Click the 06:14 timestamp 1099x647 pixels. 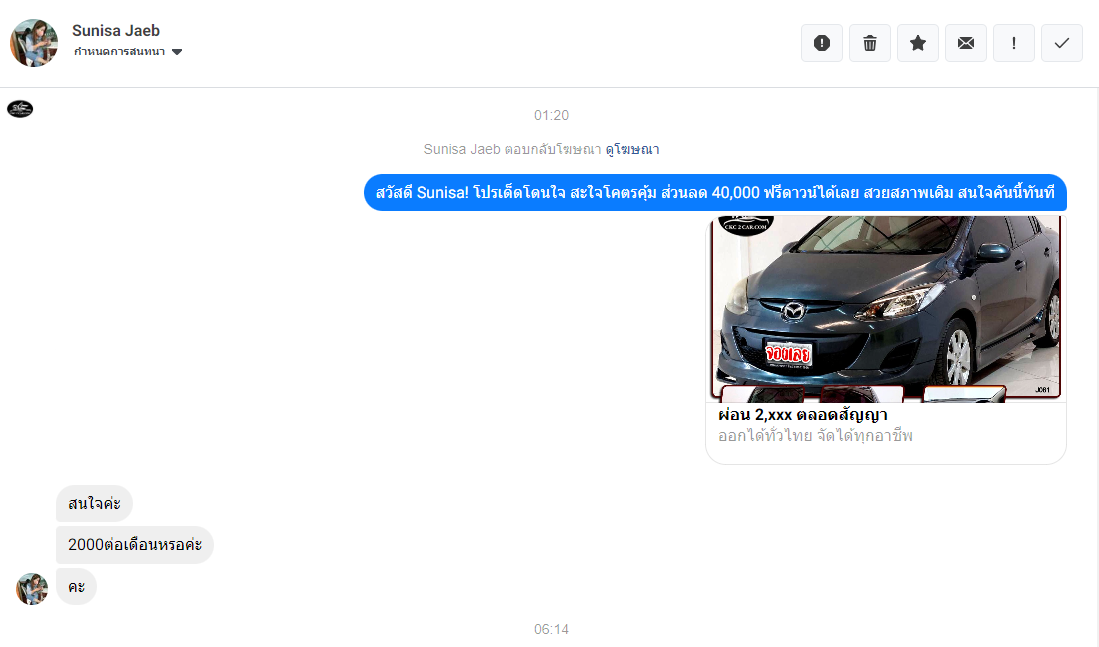tap(551, 629)
